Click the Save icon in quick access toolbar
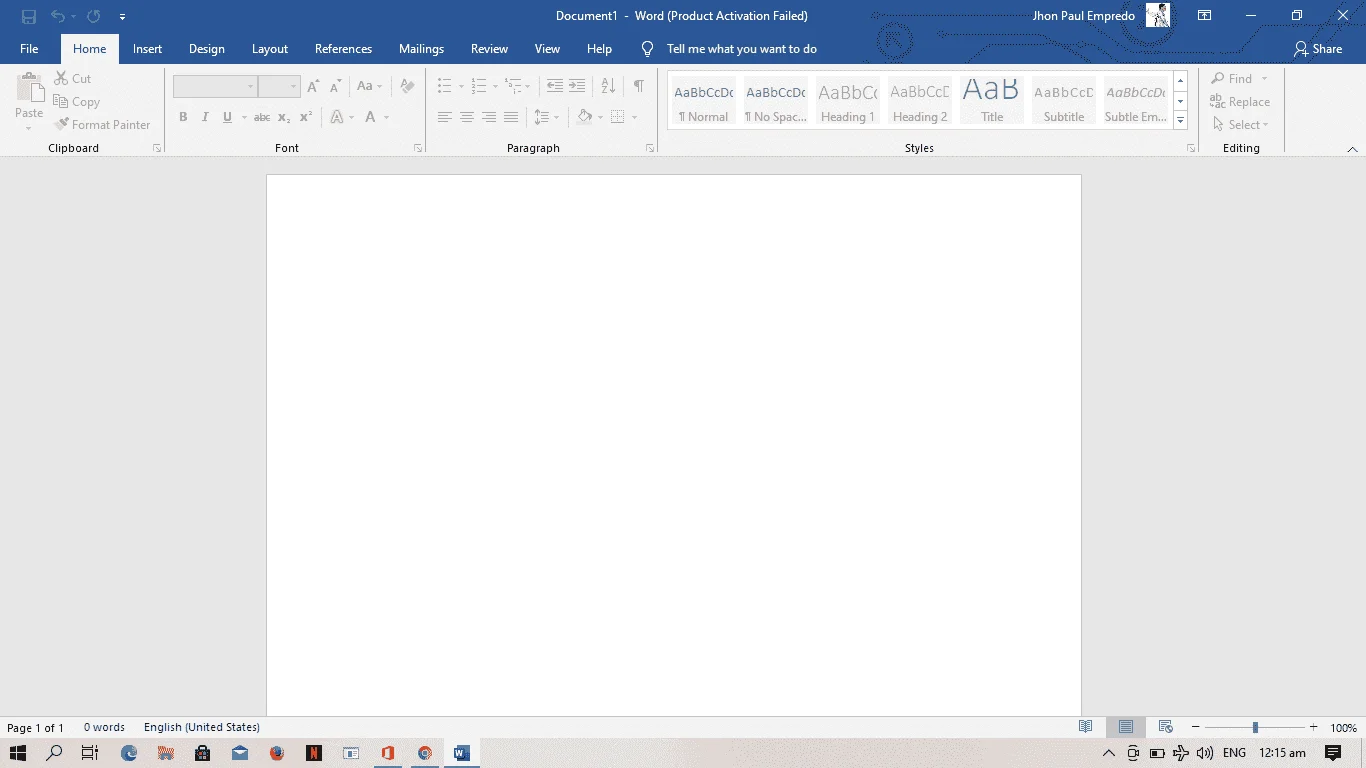This screenshot has height=768, width=1366. click(29, 16)
